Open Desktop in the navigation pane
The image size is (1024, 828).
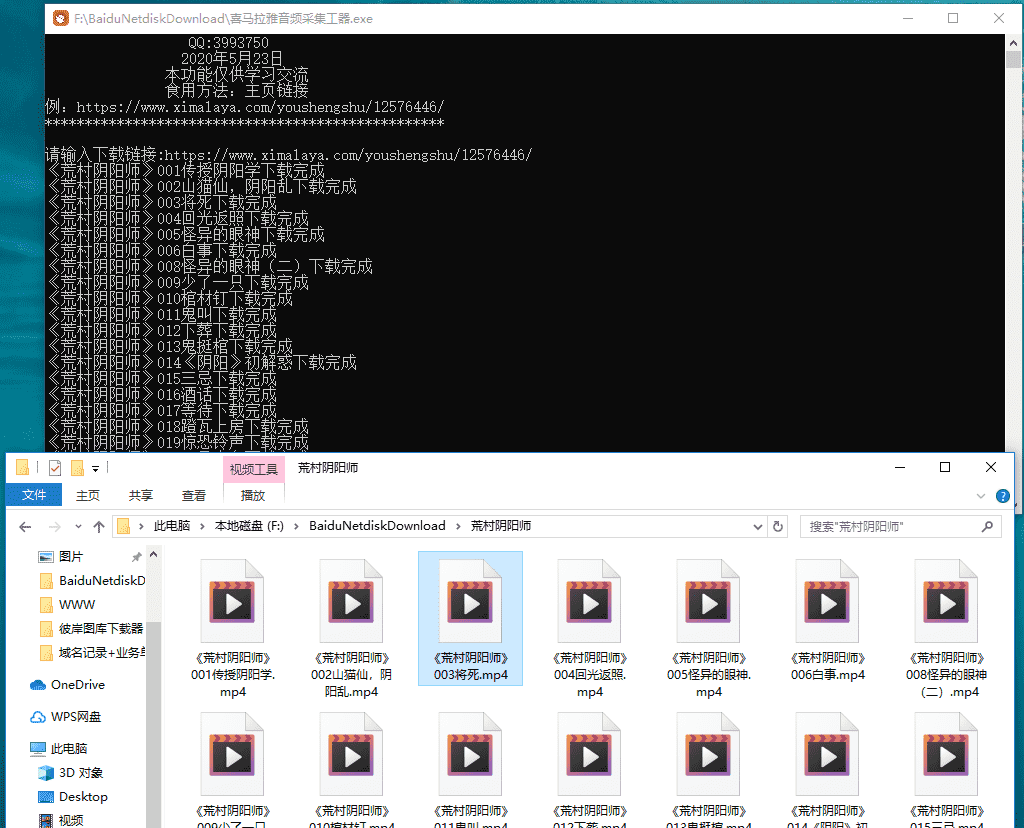(x=73, y=797)
